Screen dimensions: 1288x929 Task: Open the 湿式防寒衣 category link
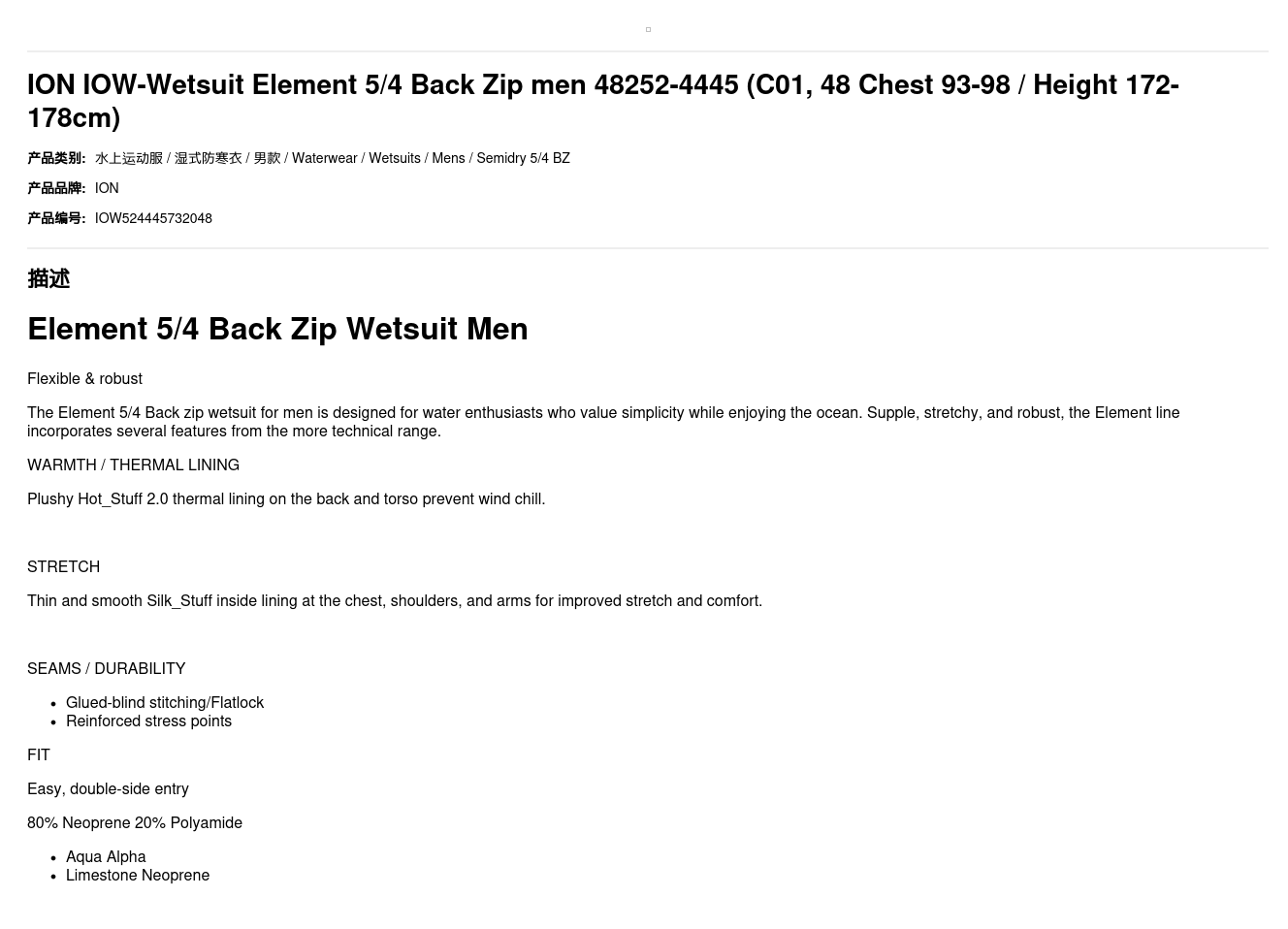tap(208, 158)
